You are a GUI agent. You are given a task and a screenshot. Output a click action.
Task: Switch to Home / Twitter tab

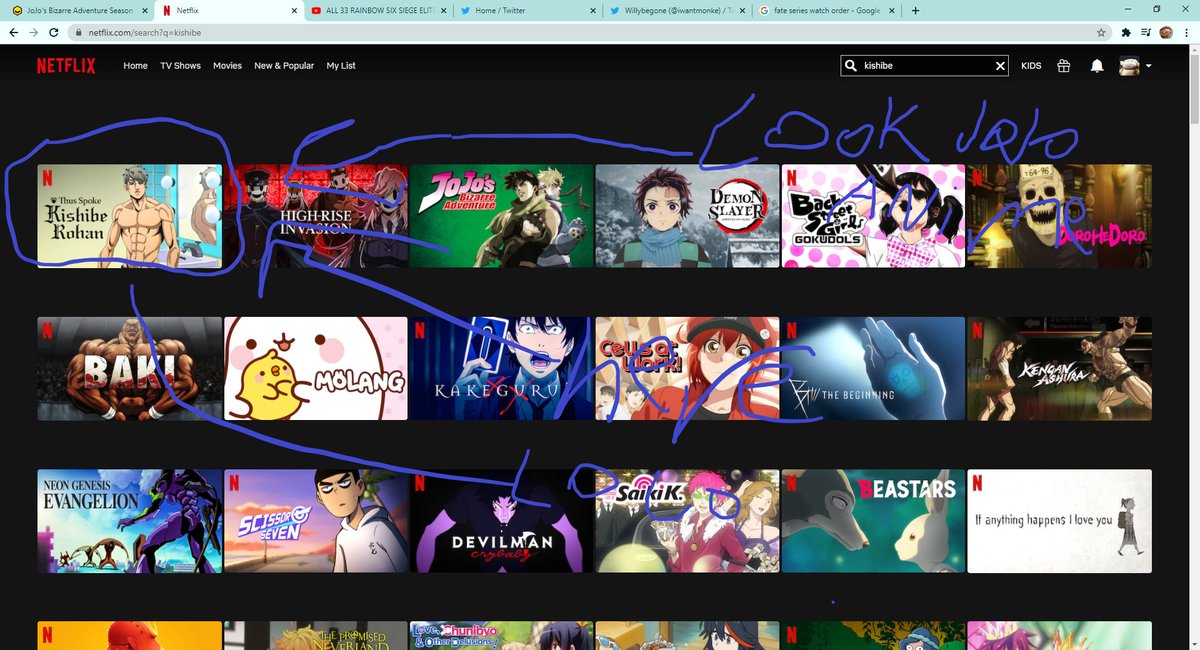[x=528, y=10]
